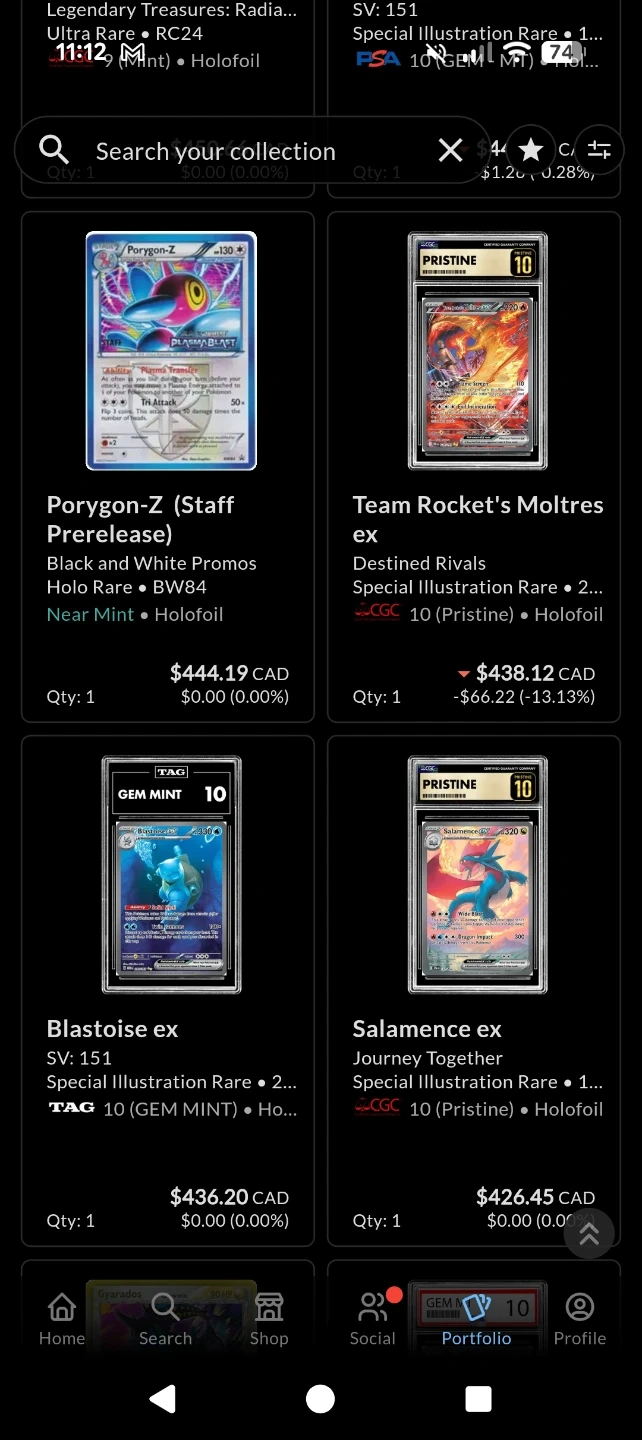Tap the magnifier icon in the collection search bar

[54, 150]
